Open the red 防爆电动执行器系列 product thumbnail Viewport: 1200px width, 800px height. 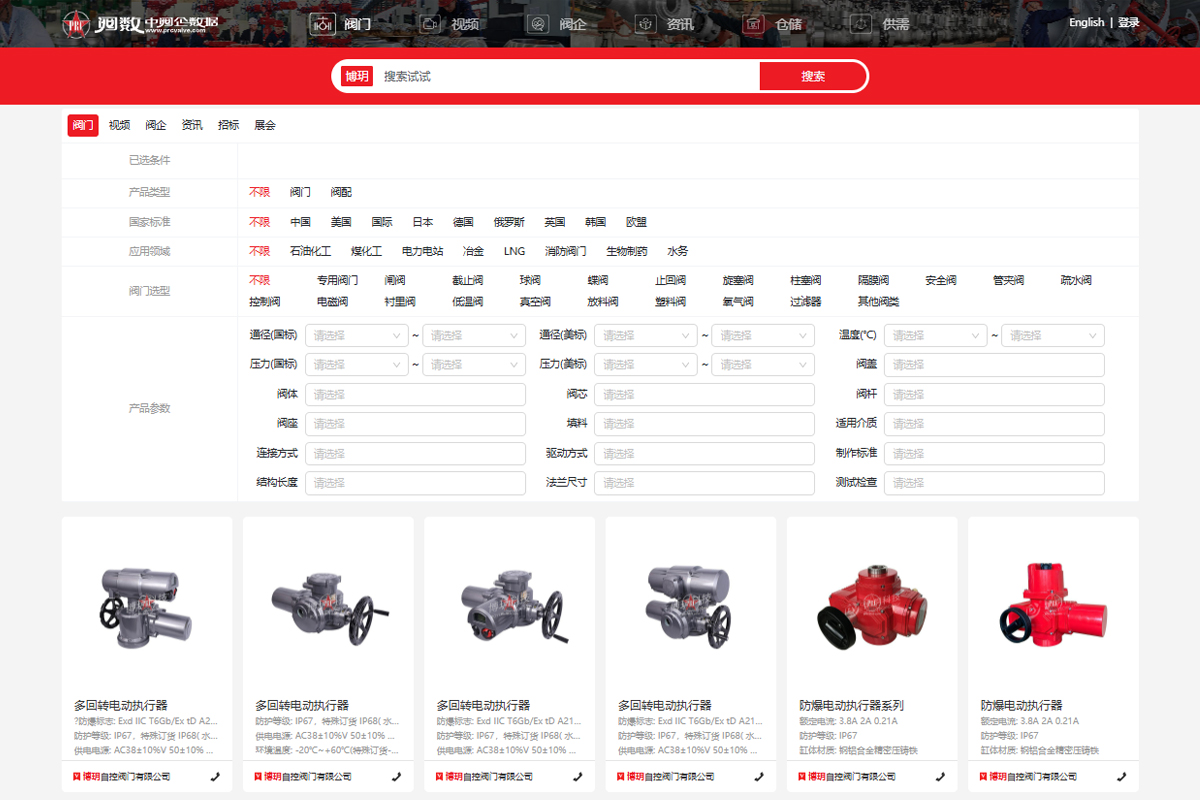pyautogui.click(x=871, y=605)
